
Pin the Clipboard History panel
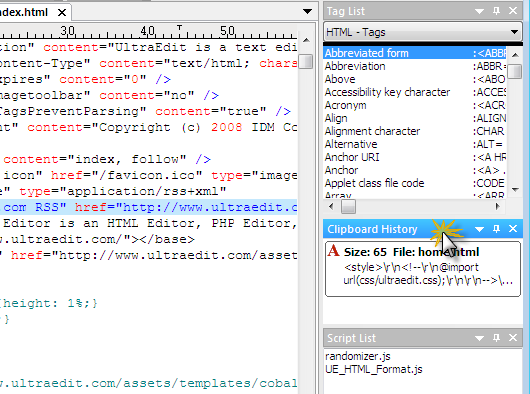[496, 229]
